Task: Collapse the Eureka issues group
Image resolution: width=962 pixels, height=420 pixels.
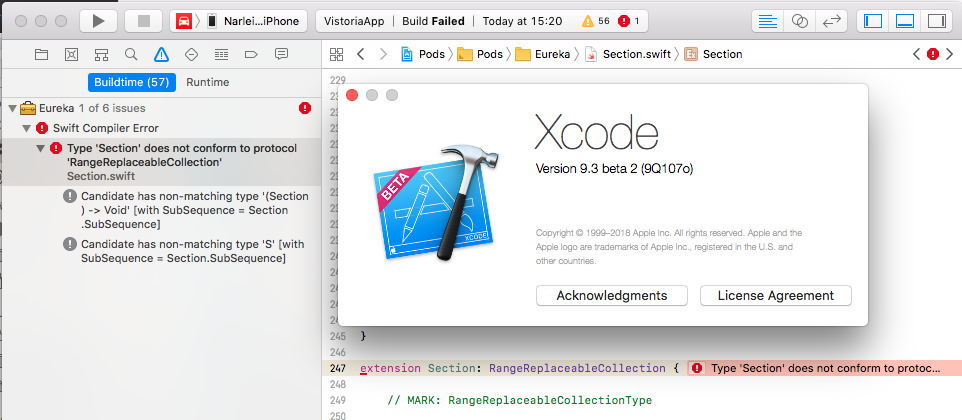Action: (12, 109)
